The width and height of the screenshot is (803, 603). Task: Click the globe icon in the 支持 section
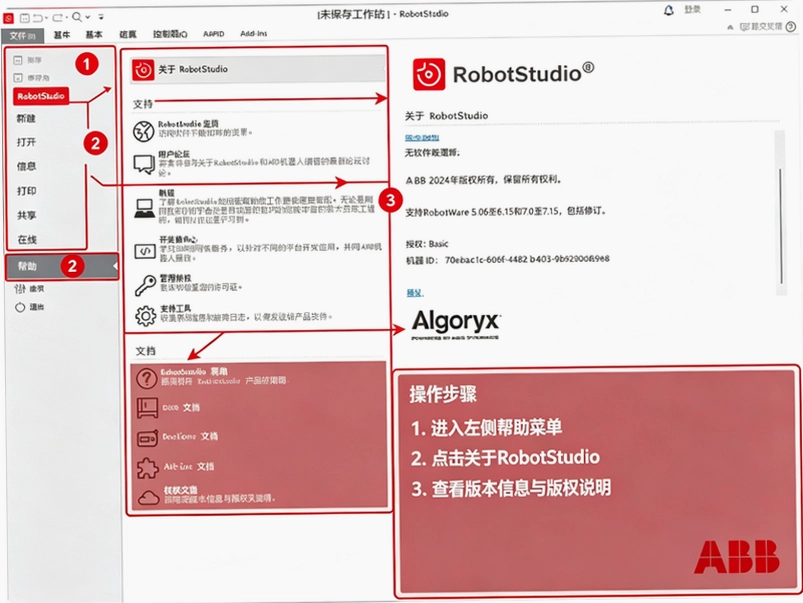(x=144, y=132)
